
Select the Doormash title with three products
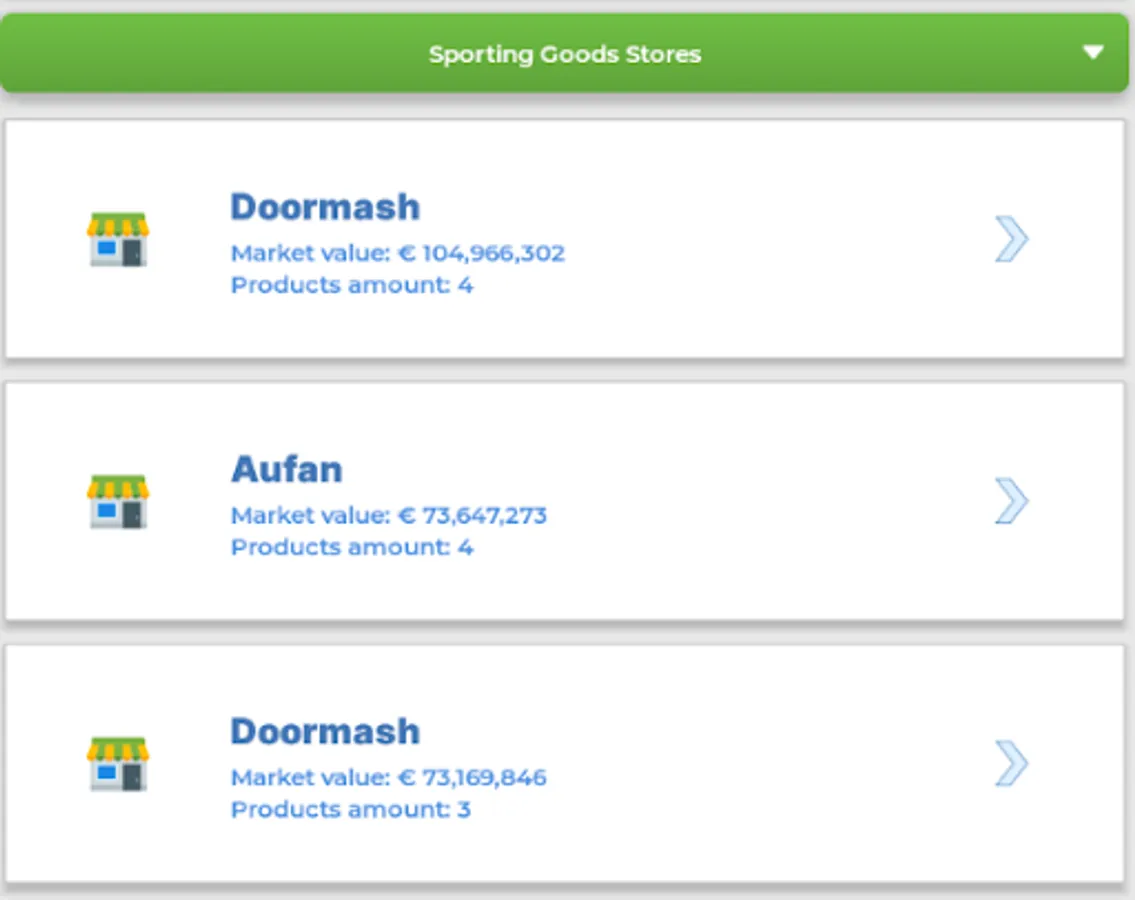point(325,731)
